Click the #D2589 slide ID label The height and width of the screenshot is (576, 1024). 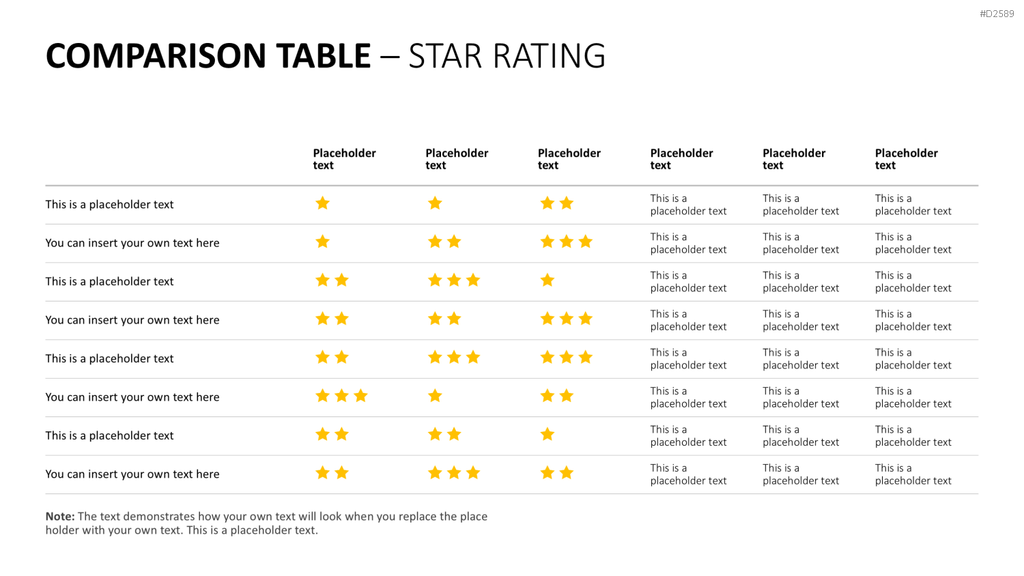tap(997, 14)
